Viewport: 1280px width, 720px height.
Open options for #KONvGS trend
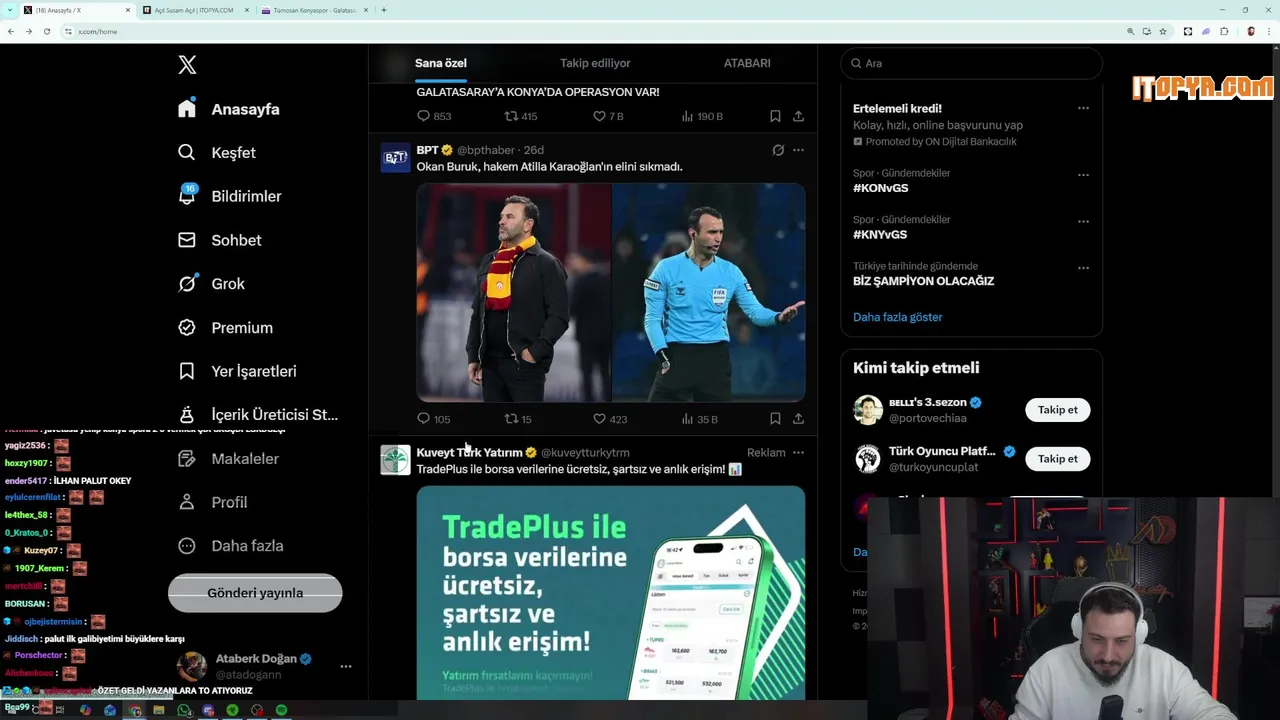(x=1083, y=175)
